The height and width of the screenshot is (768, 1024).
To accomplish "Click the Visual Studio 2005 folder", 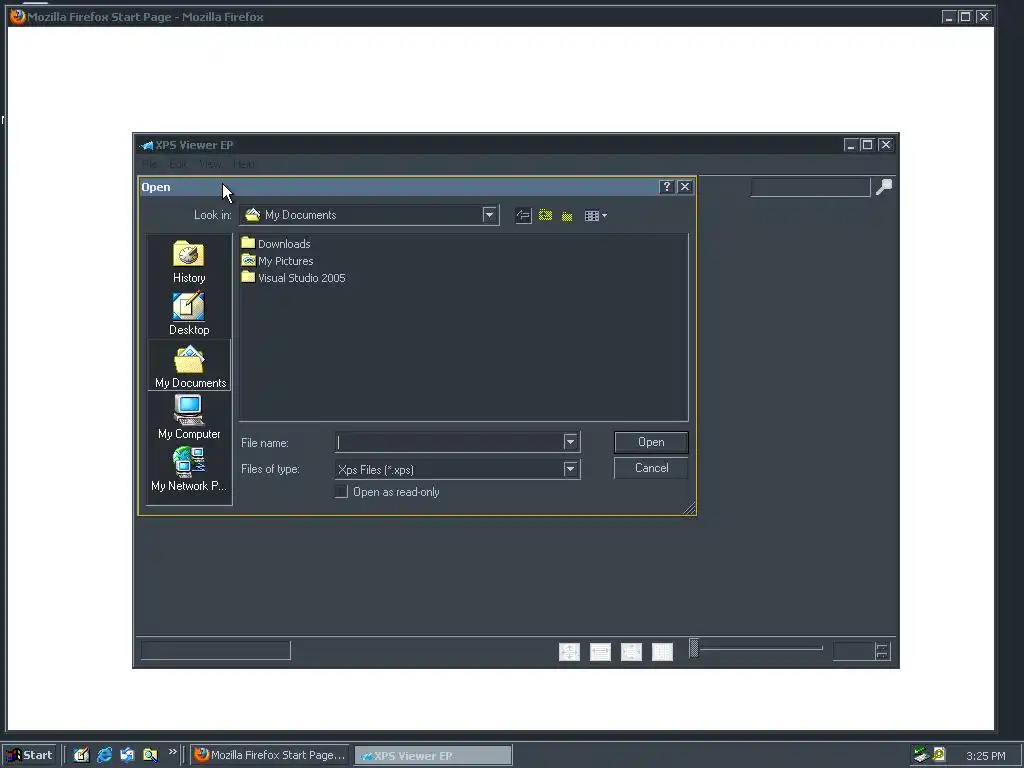I will pos(293,278).
